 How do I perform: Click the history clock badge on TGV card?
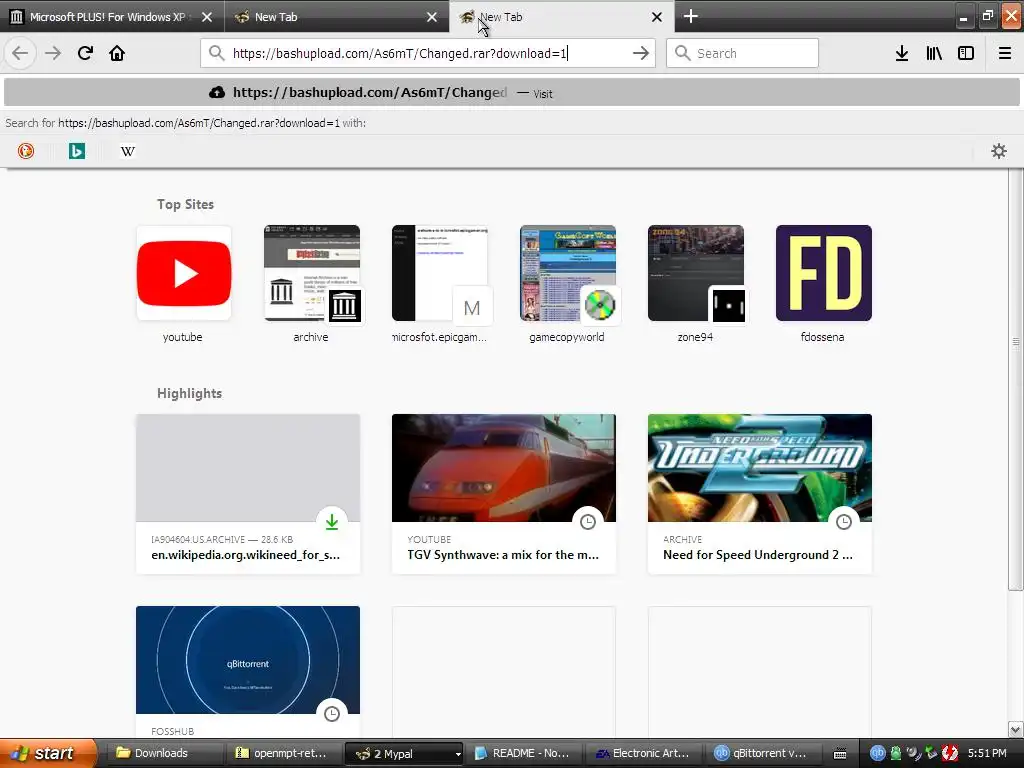tap(588, 522)
